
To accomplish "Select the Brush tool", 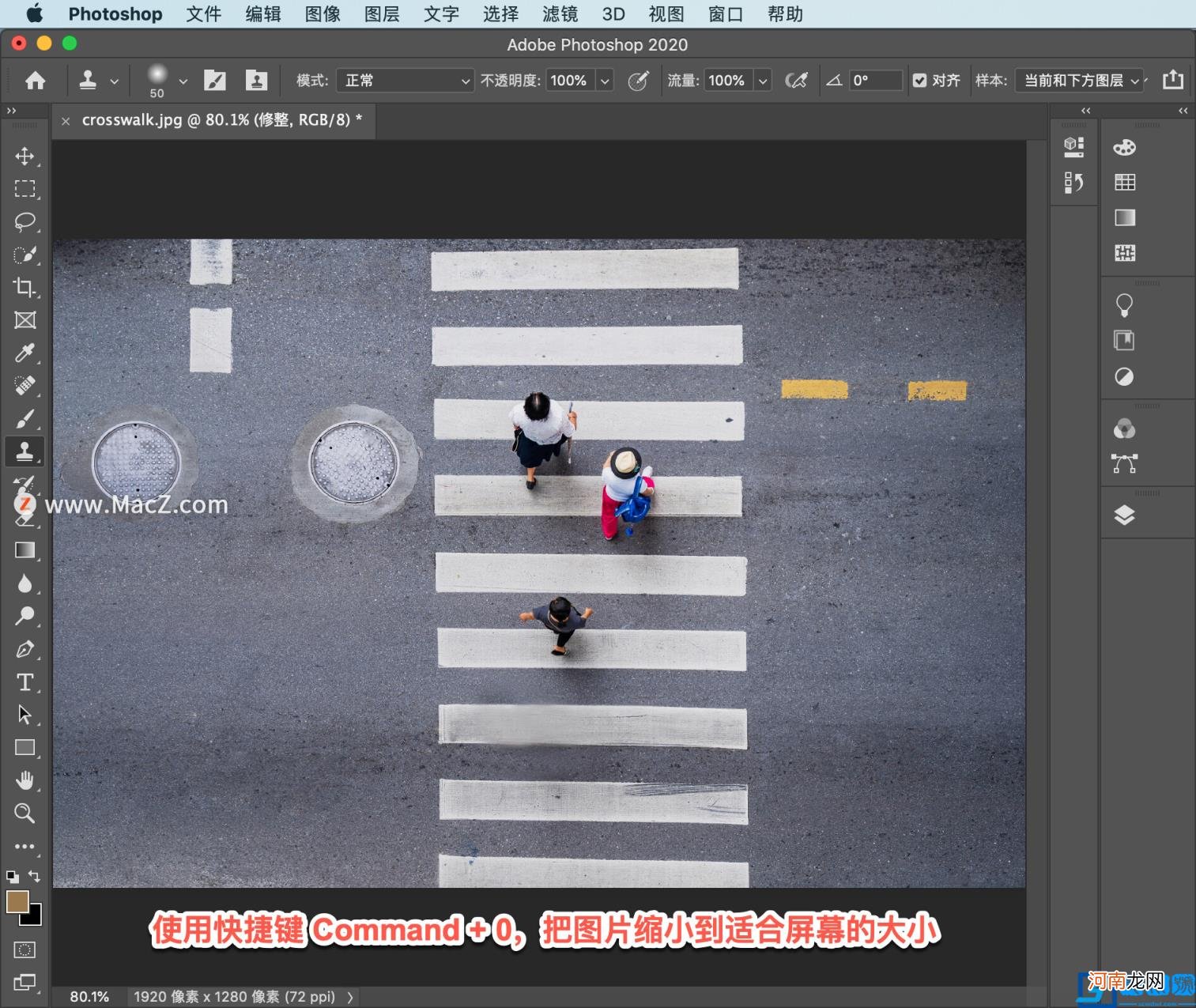I will click(x=25, y=418).
